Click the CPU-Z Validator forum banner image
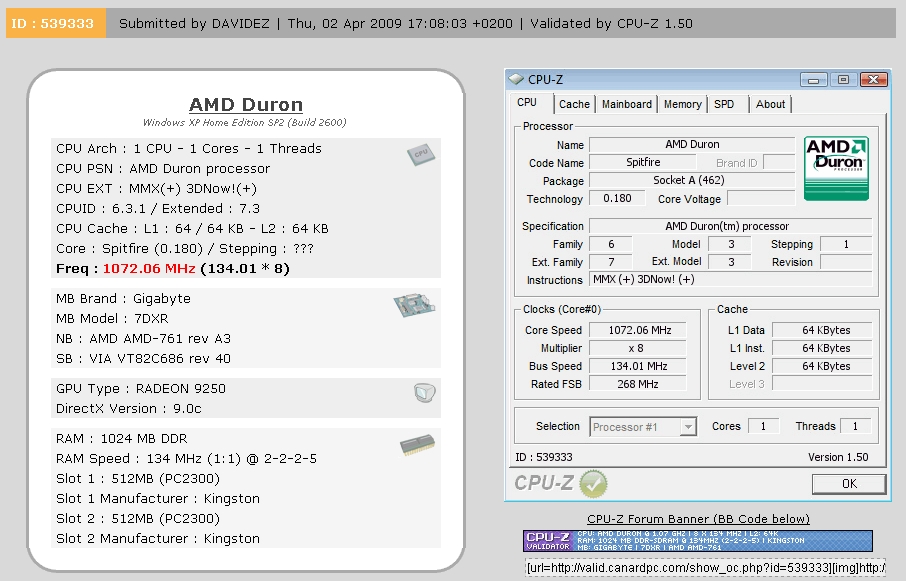 (698, 541)
